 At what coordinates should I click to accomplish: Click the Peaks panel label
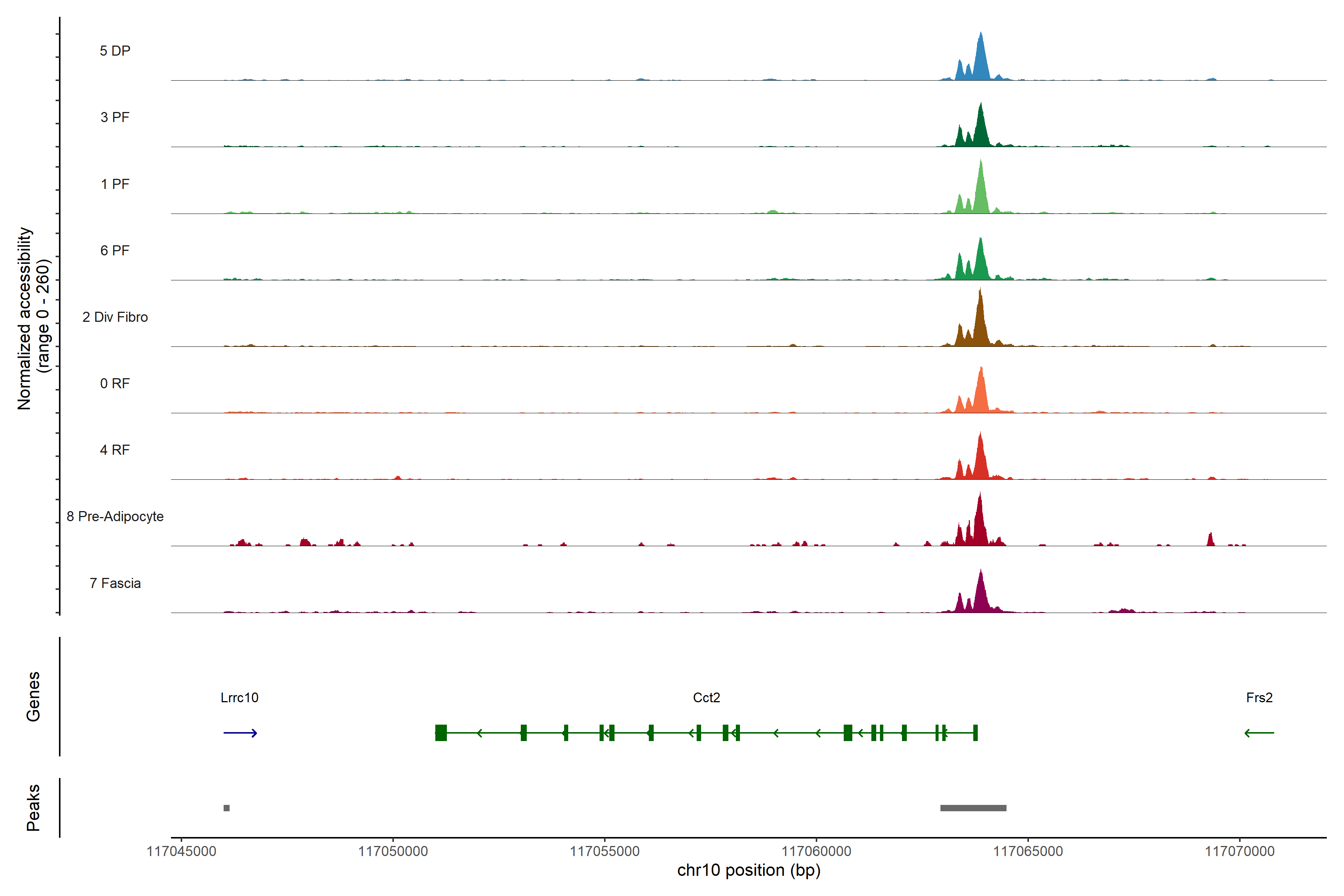(x=33, y=808)
